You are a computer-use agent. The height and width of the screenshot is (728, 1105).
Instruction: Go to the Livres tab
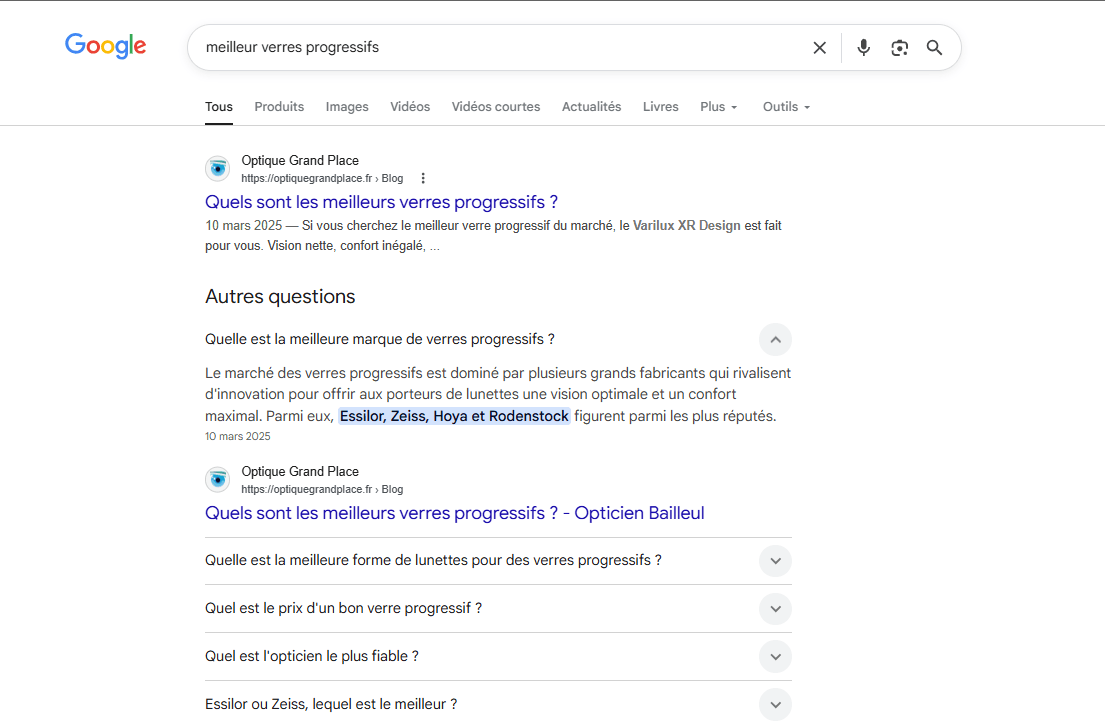[x=660, y=106]
